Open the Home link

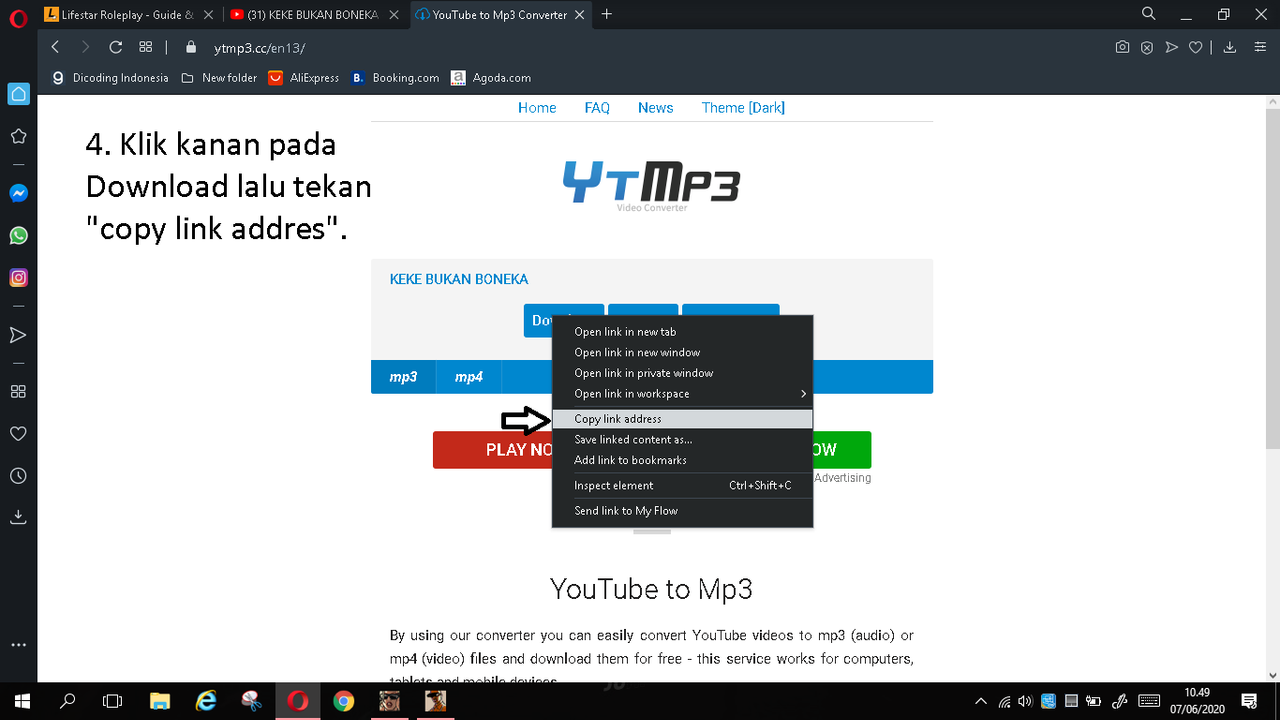tap(537, 108)
